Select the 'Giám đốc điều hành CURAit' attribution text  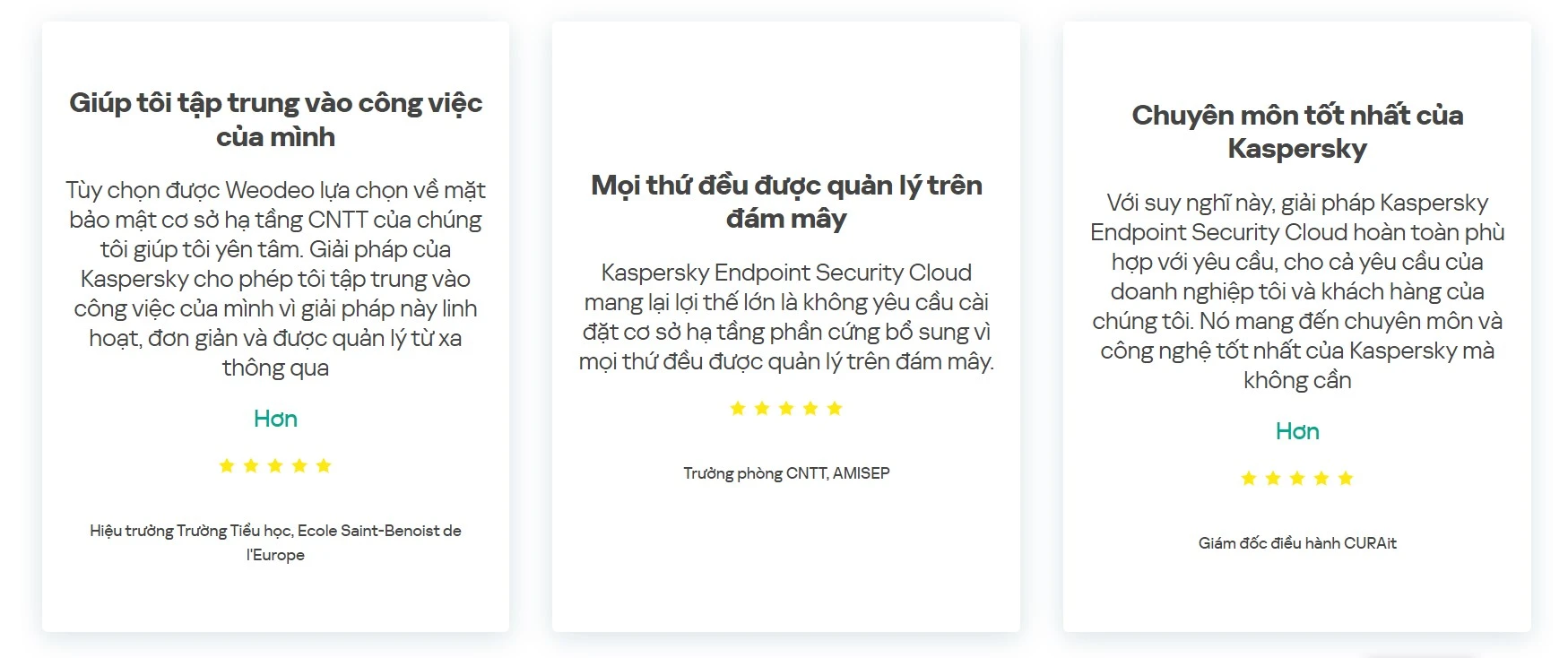(1297, 542)
